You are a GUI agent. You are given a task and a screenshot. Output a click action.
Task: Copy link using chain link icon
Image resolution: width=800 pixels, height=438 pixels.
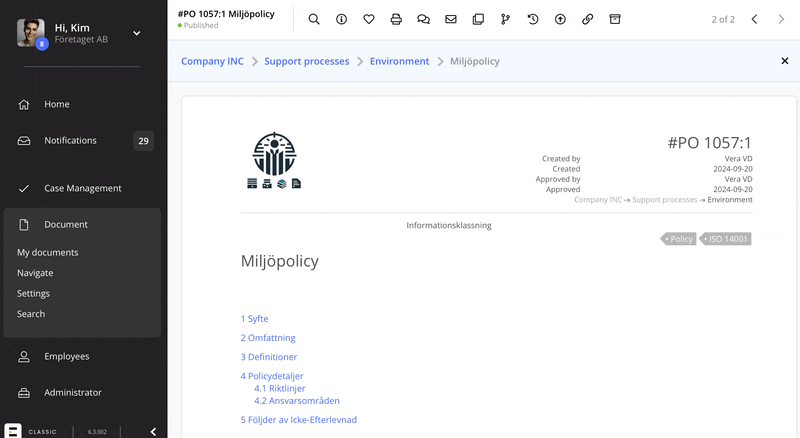[x=587, y=19]
